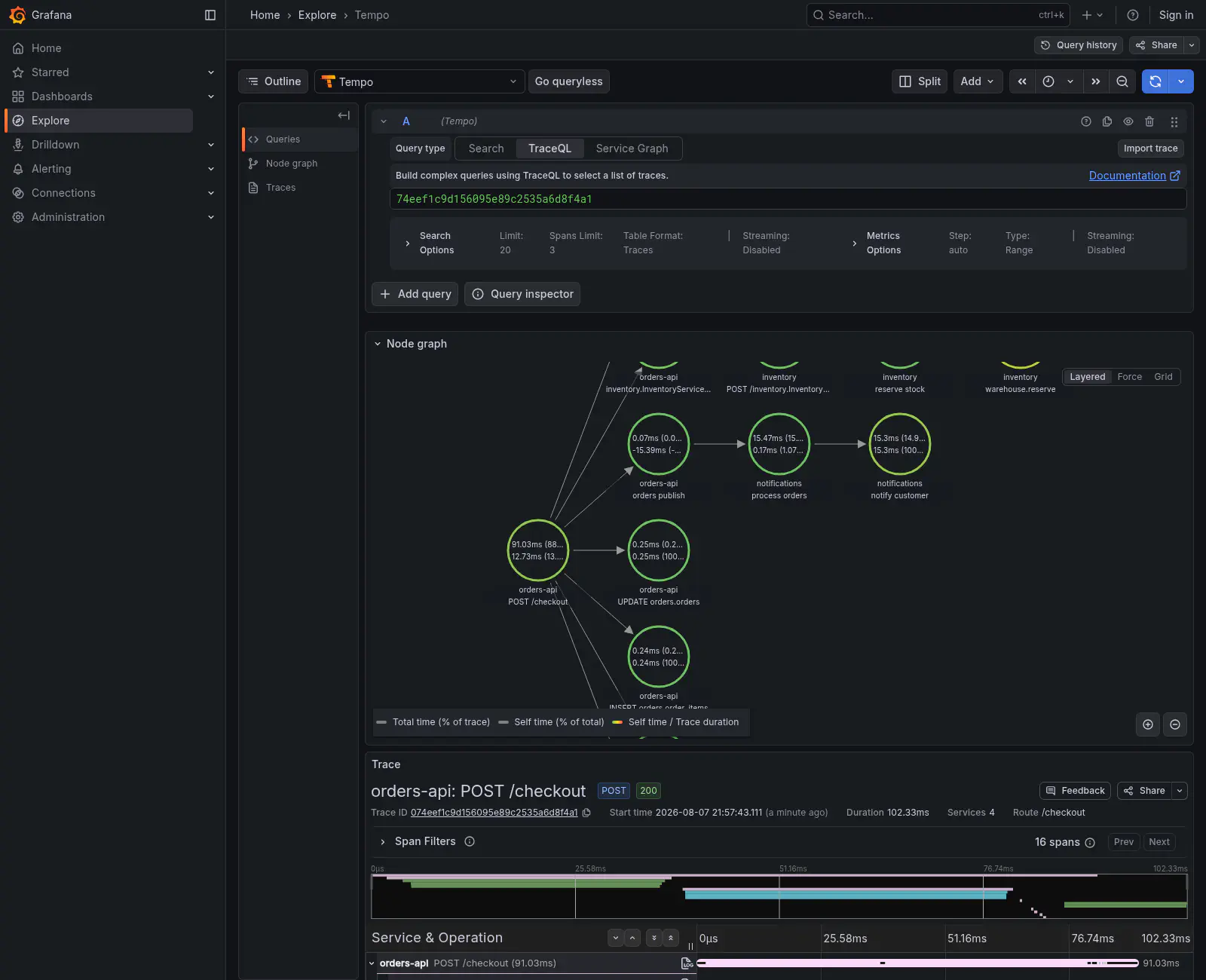
Task: Select Traces in the outline
Action: pyautogui.click(x=300, y=188)
